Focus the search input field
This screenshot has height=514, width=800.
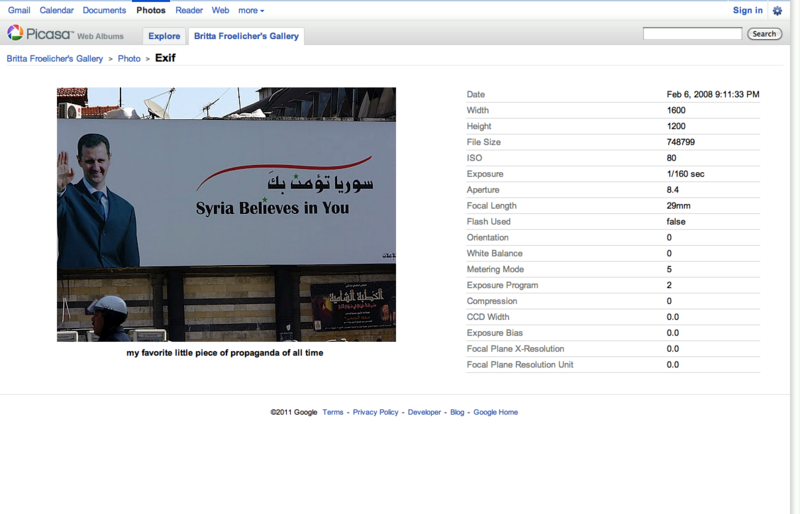coord(692,34)
